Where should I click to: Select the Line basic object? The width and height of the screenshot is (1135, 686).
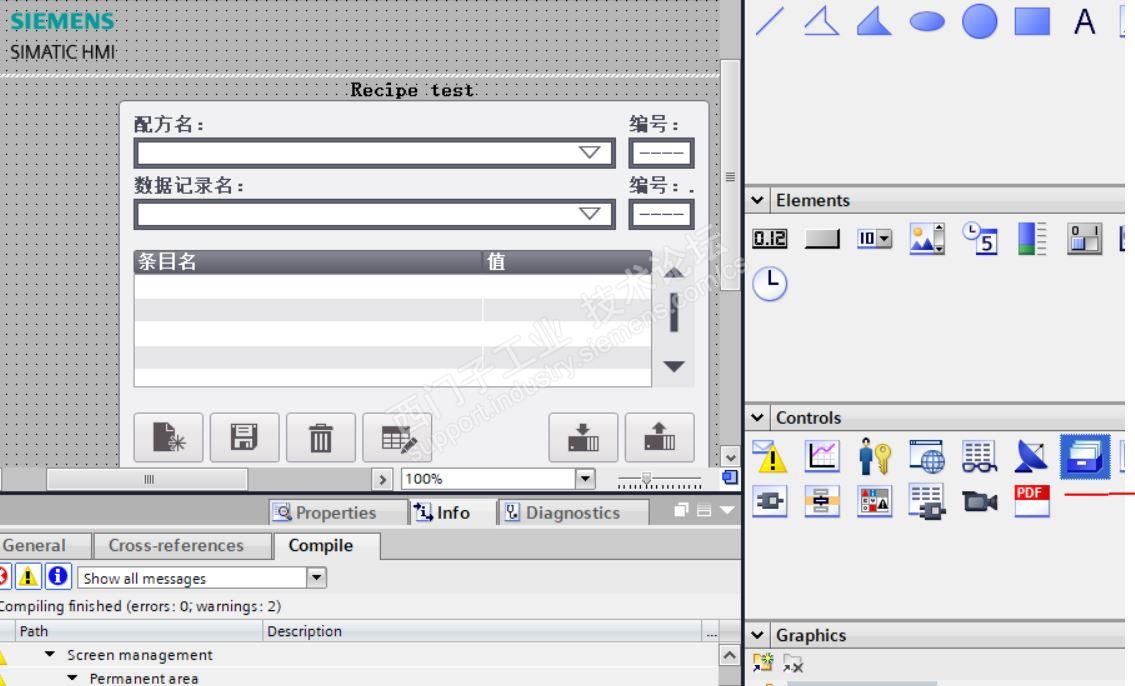[x=769, y=21]
